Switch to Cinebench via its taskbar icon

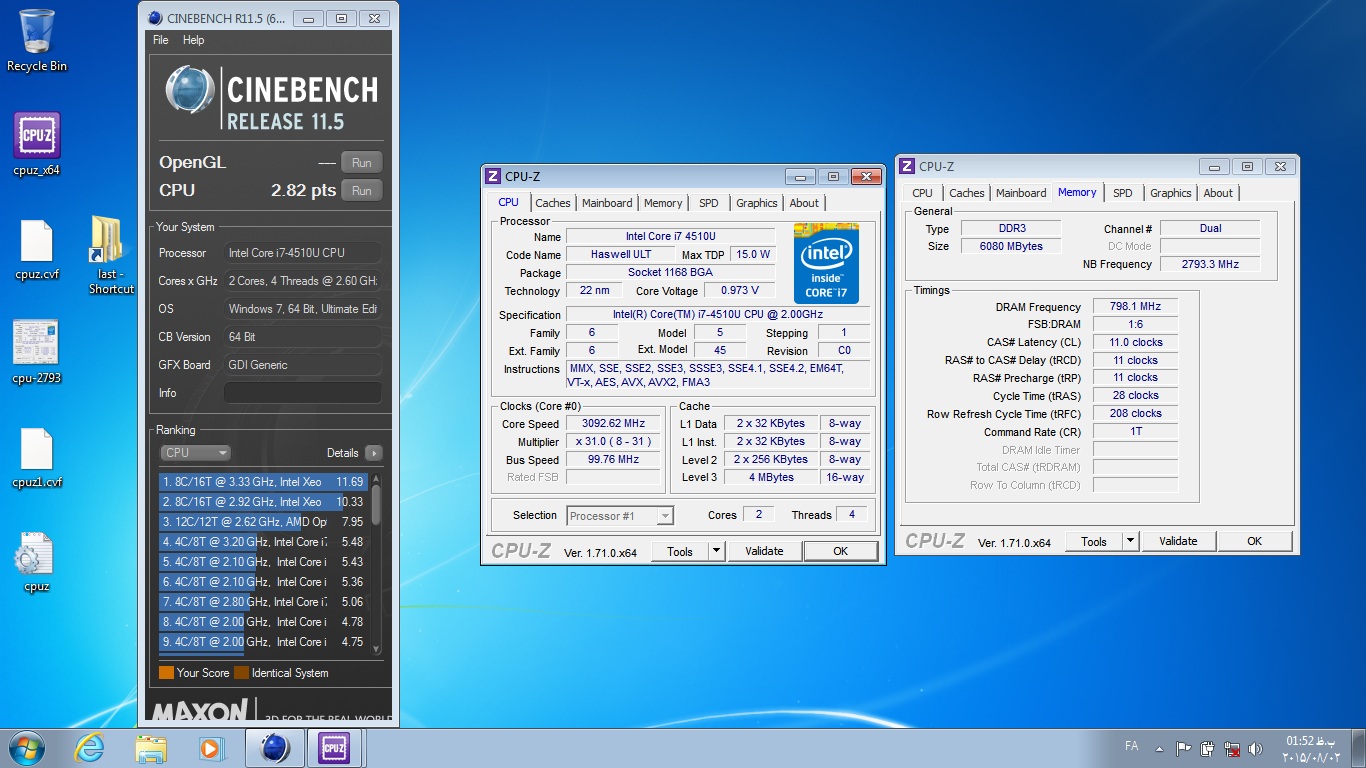coord(274,748)
